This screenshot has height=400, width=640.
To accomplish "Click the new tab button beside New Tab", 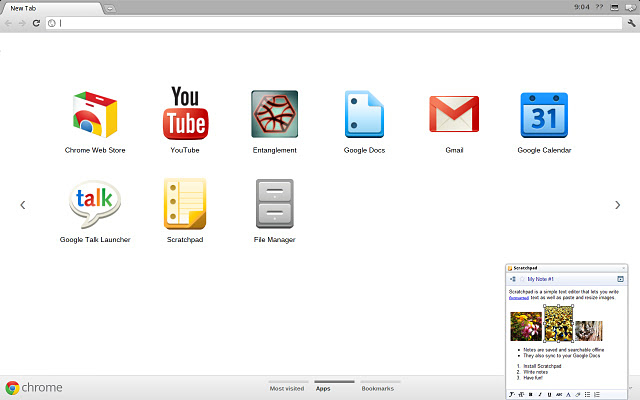I will pyautogui.click(x=110, y=8).
